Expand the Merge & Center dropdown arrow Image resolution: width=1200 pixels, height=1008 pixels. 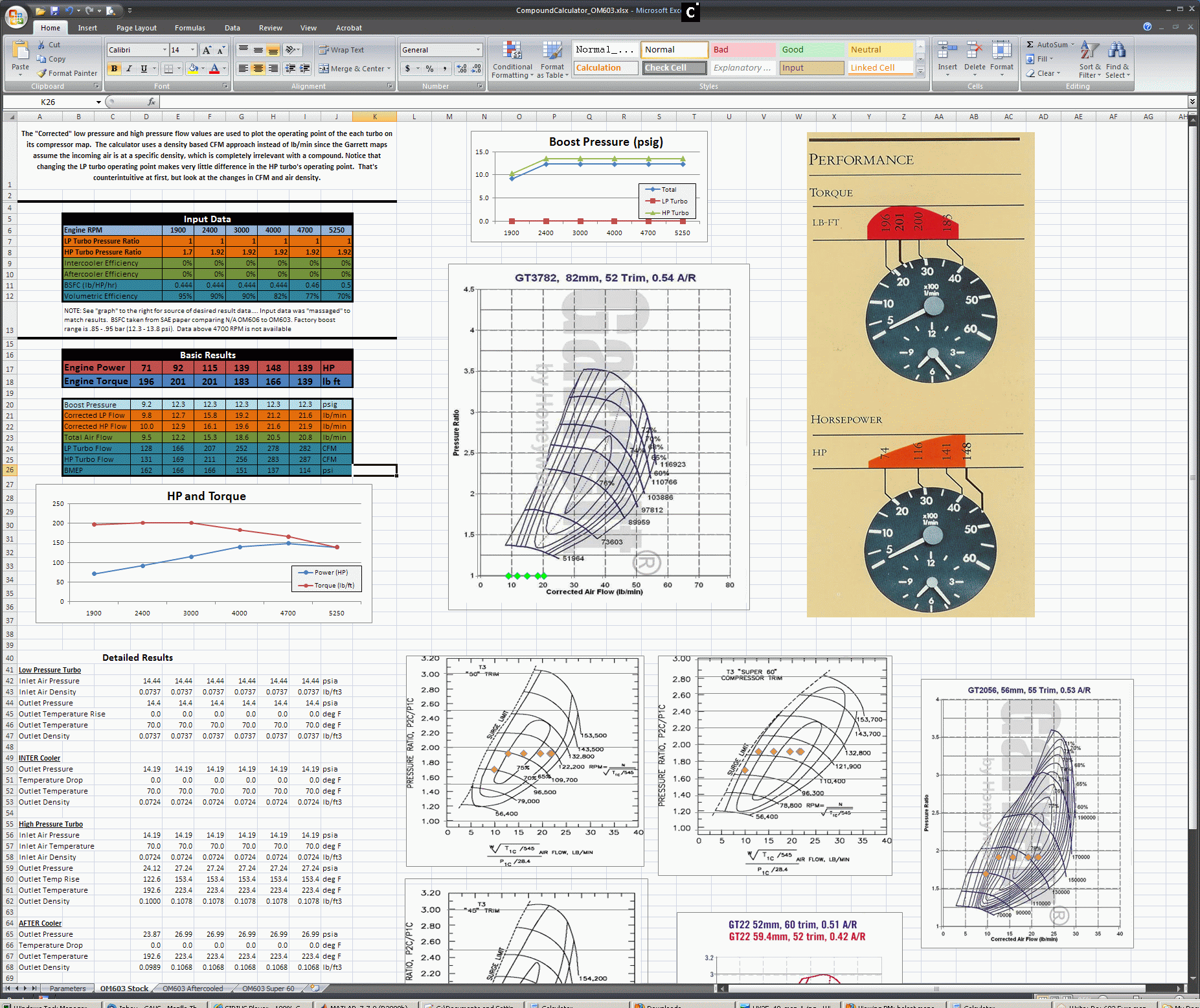pos(389,68)
